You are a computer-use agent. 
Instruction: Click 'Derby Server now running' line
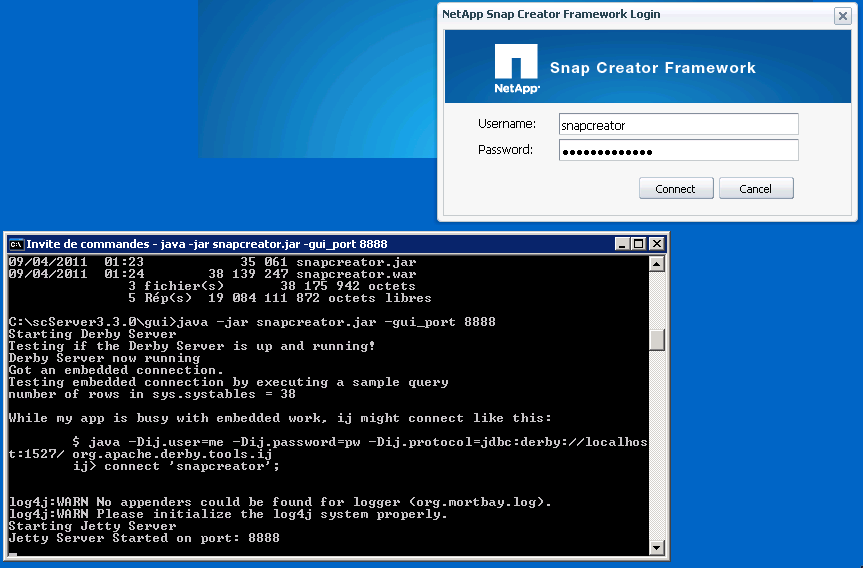pyautogui.click(x=105, y=358)
